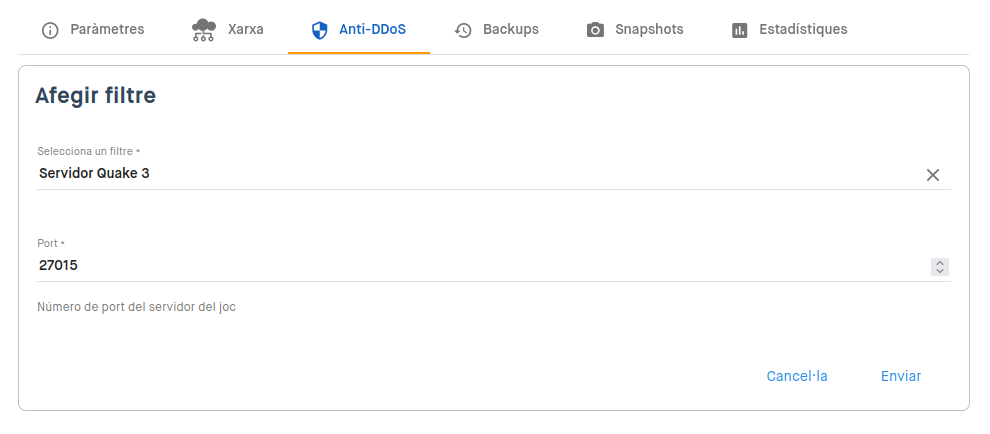
Task: Go to the Backups tab
Action: [x=511, y=29]
